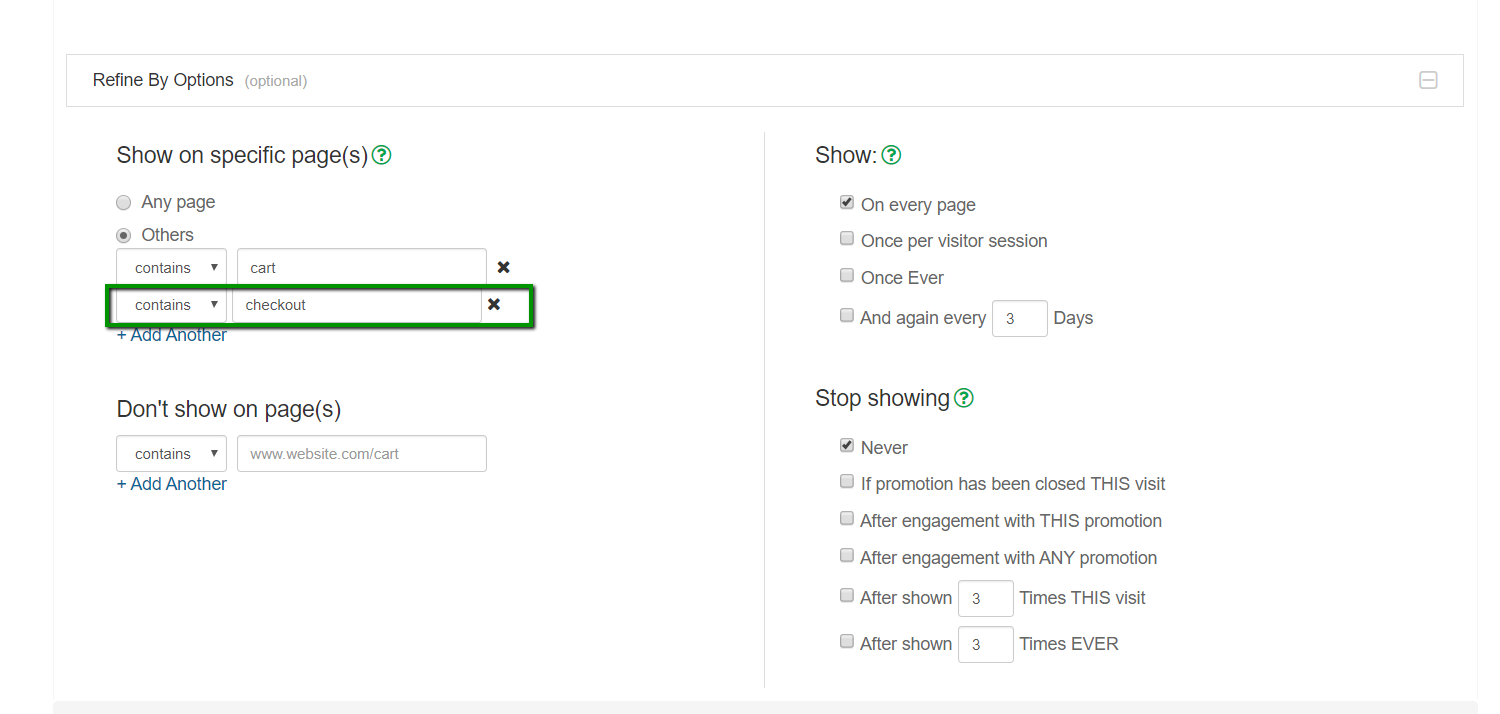1500x714 pixels.
Task: Open contains dropdown under Don't show
Action: [x=171, y=454]
